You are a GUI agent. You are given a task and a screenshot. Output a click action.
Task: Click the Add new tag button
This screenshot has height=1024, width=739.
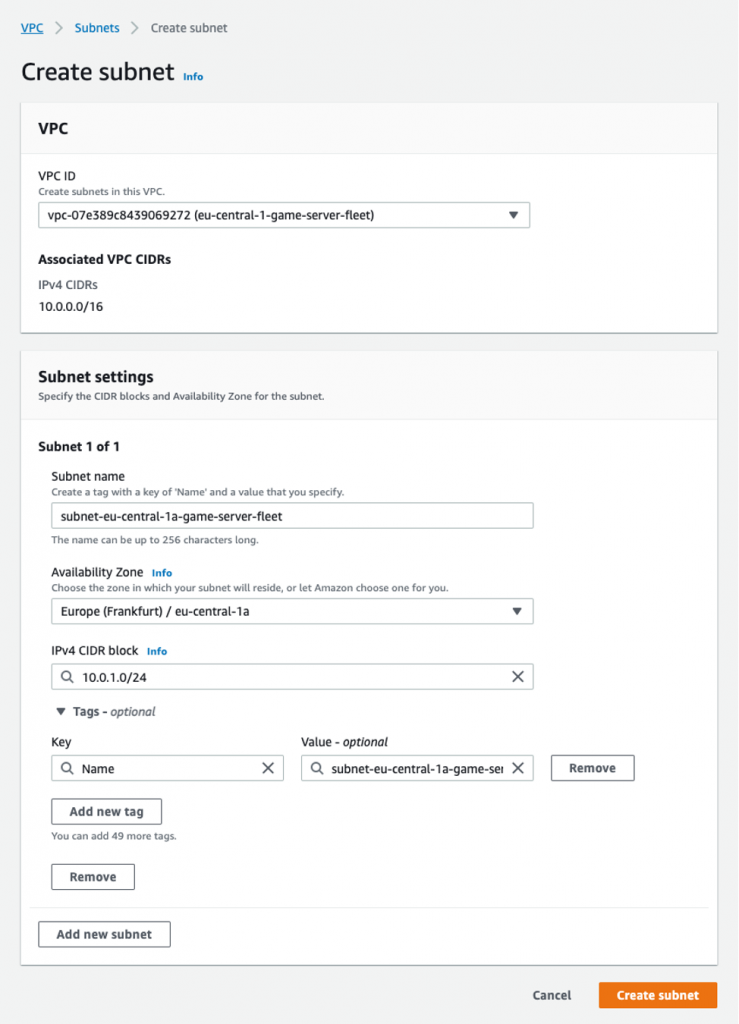pyautogui.click(x=106, y=811)
